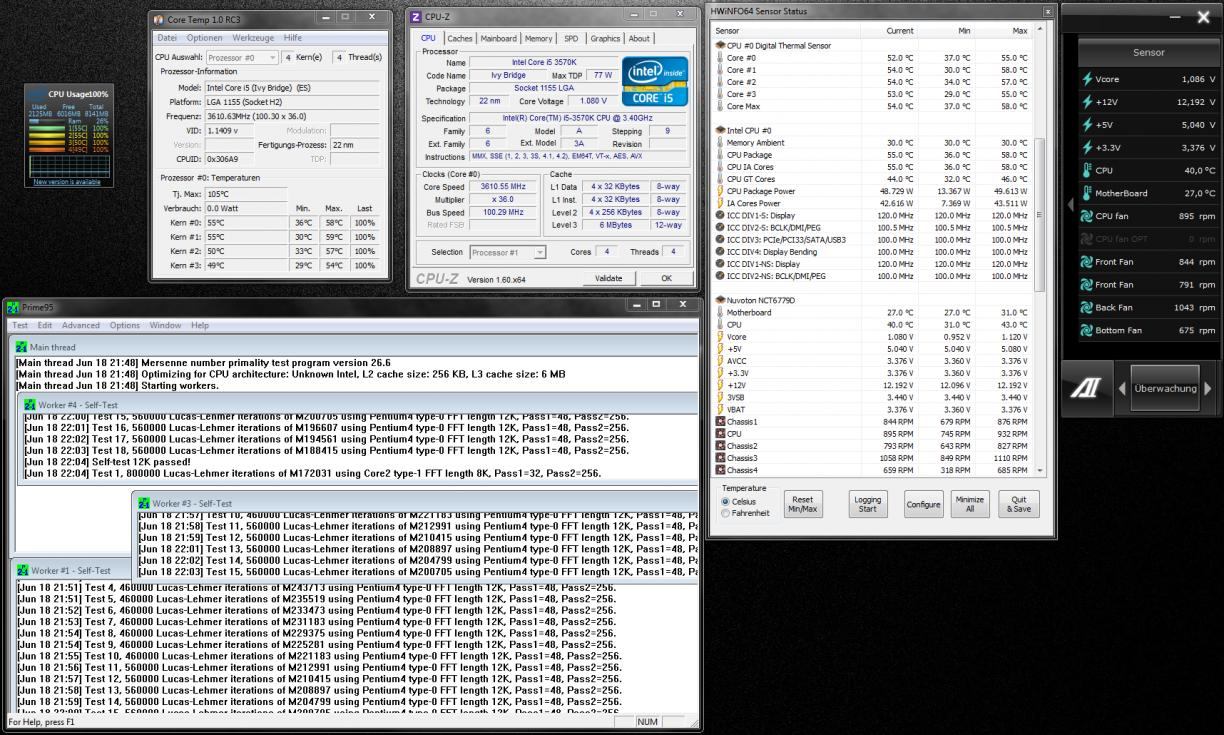Open the Selection processor dropdown in CPU-Z

[x=508, y=252]
